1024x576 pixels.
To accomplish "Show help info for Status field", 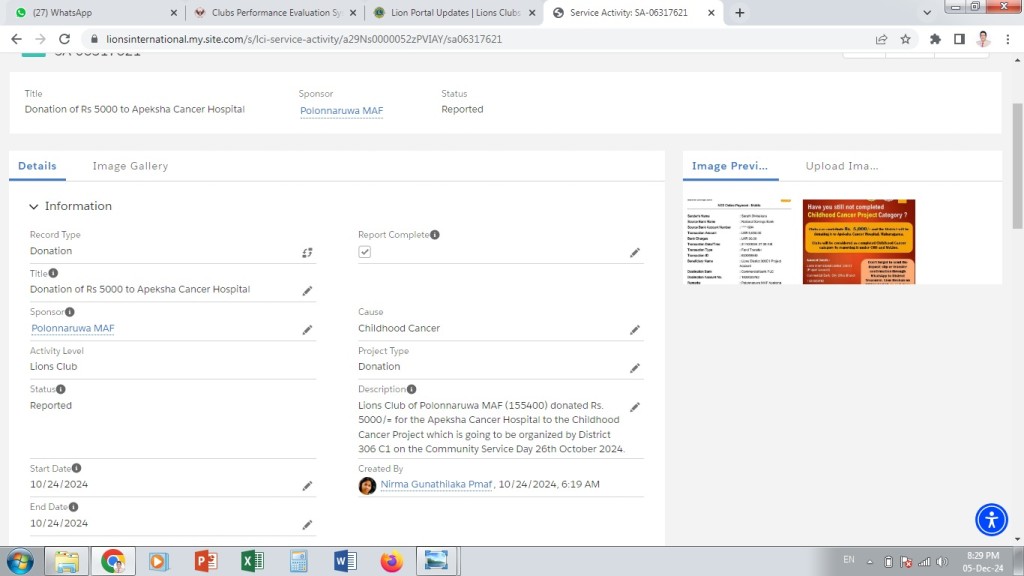I will [x=60, y=389].
